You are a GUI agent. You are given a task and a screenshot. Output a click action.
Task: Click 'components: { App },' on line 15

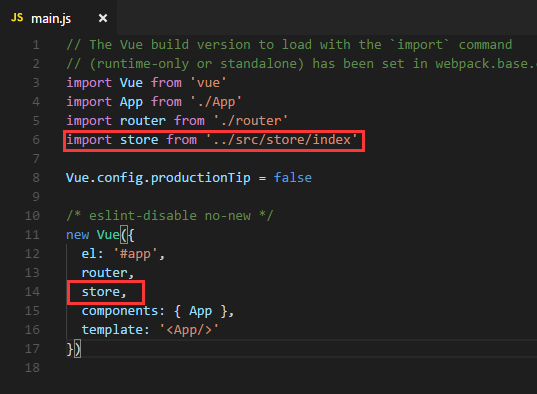(158, 311)
